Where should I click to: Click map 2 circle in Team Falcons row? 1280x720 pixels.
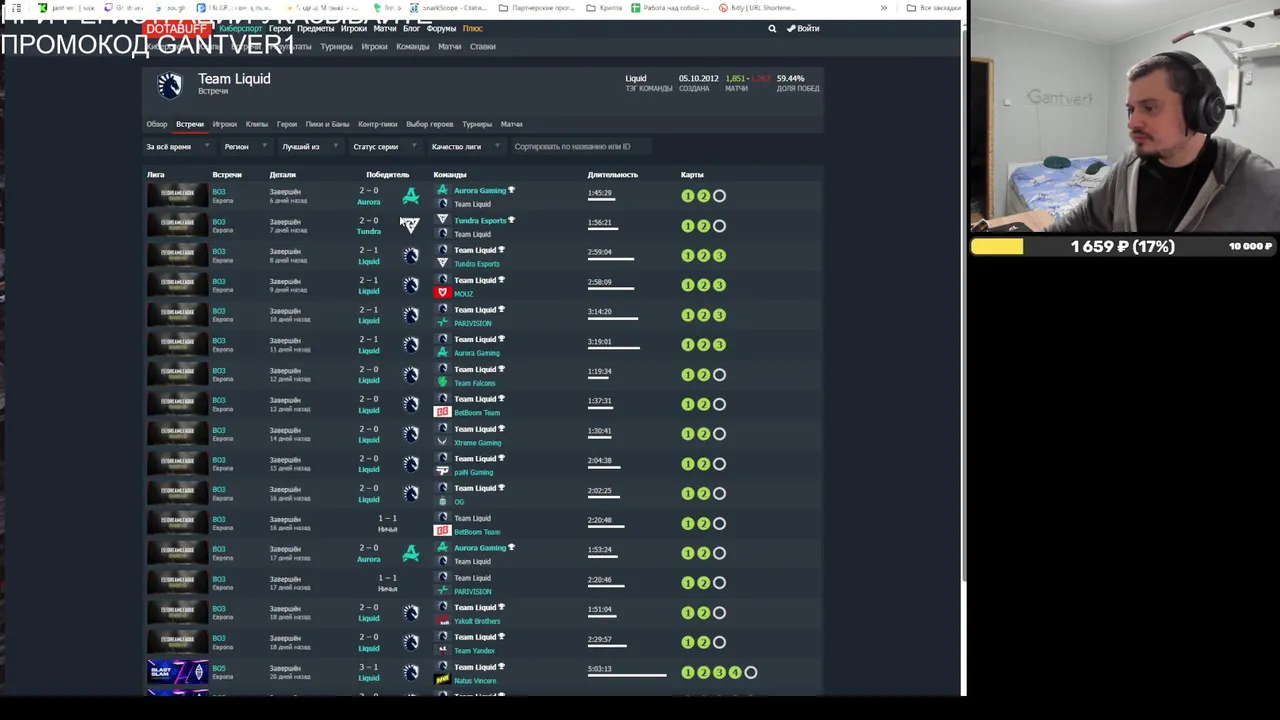click(x=703, y=374)
